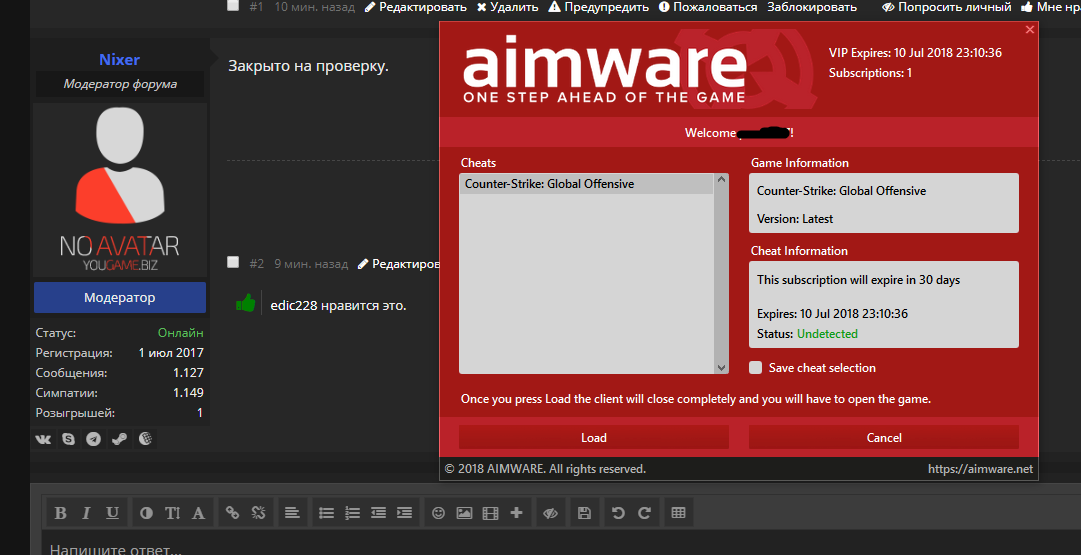Click the green thumbs-up like icon

[x=245, y=303]
